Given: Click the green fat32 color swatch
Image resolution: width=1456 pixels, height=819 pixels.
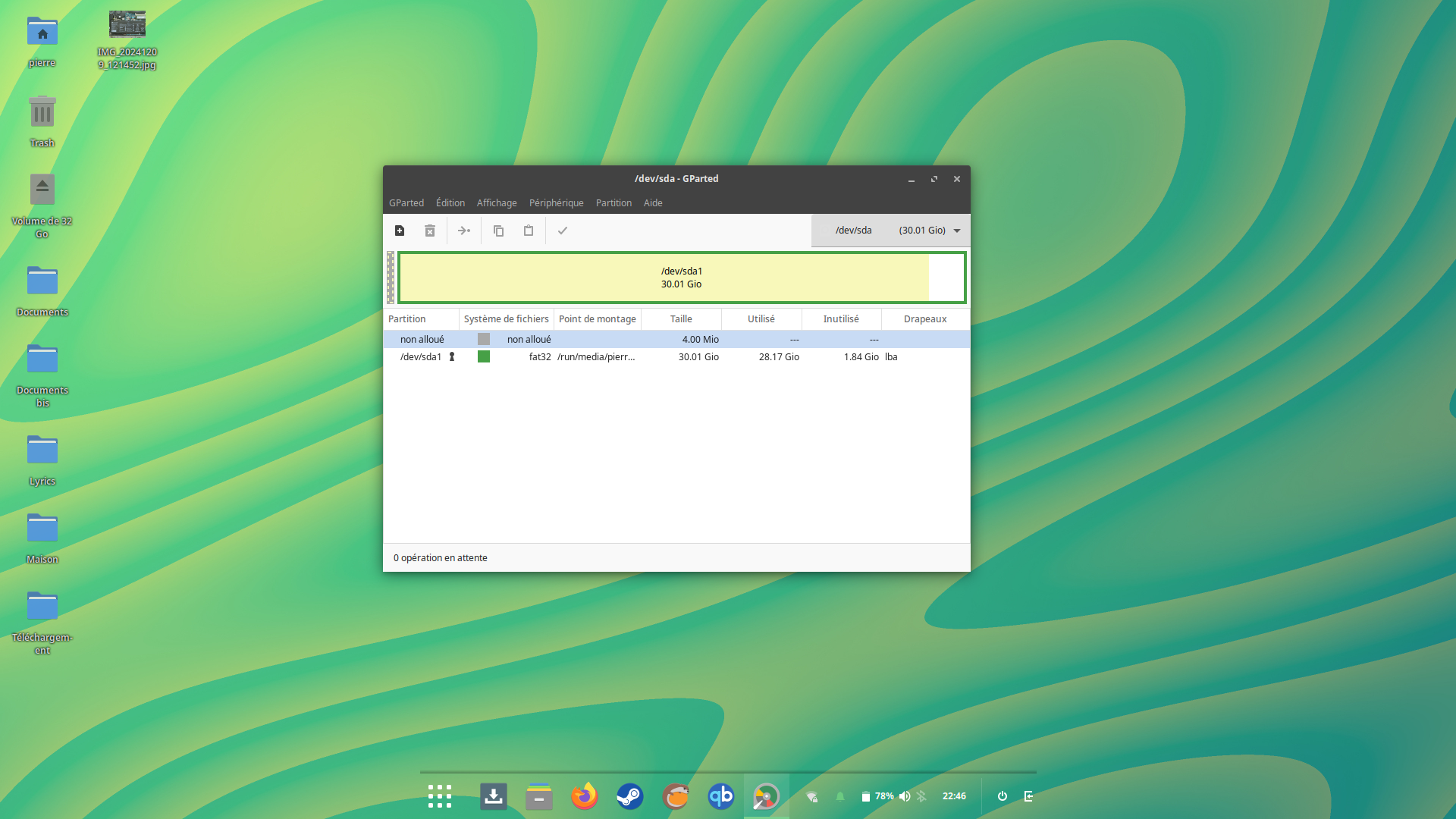Looking at the screenshot, I should point(484,356).
